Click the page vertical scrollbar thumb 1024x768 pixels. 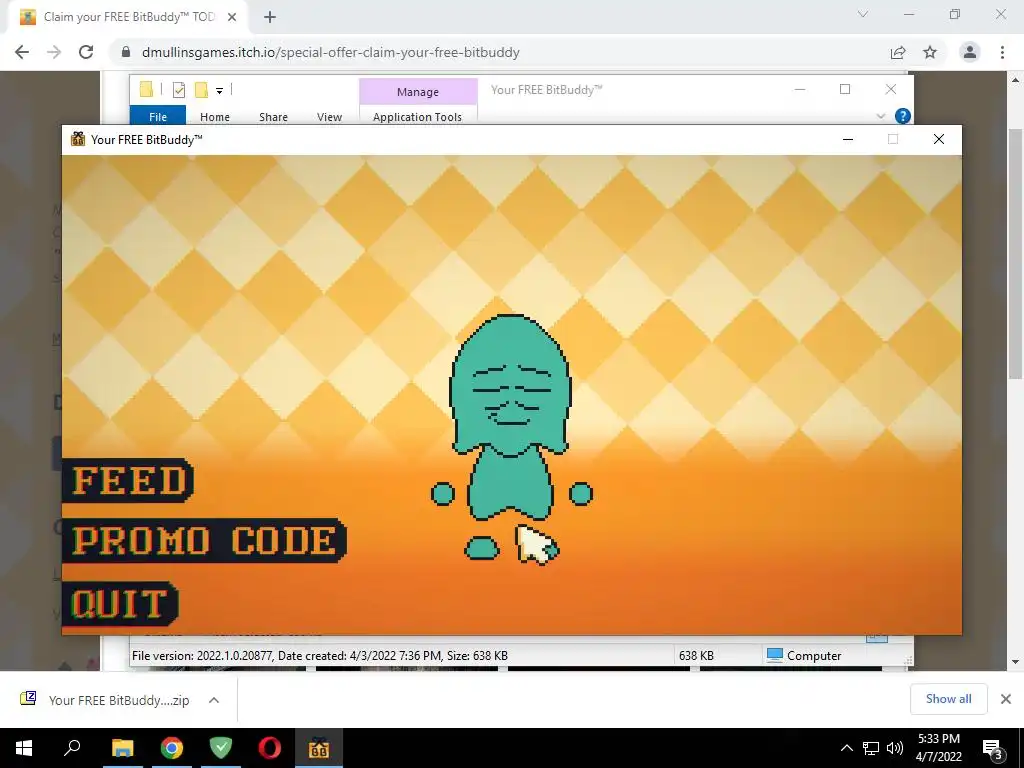pos(1015,254)
